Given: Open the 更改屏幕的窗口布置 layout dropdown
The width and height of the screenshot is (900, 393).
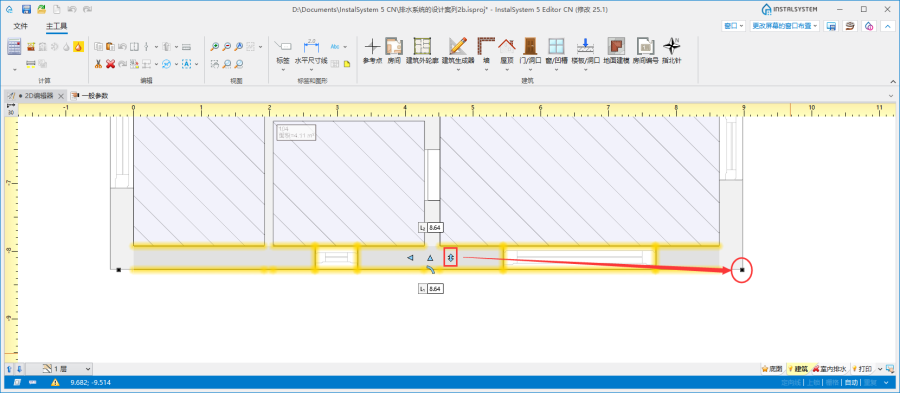Looking at the screenshot, I should [785, 26].
